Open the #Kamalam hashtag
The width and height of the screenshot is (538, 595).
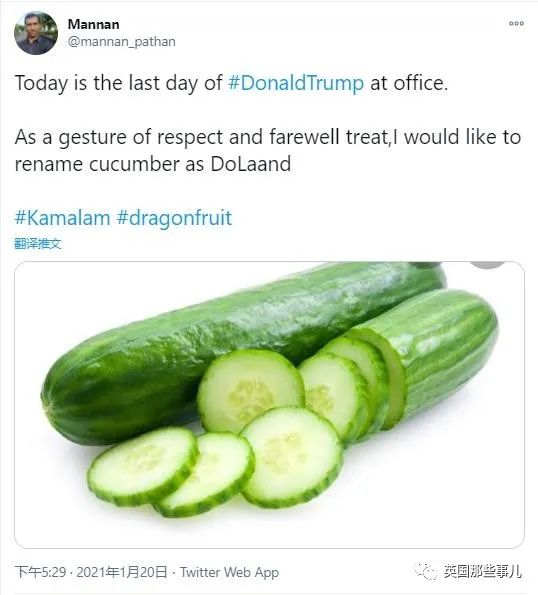coord(62,218)
